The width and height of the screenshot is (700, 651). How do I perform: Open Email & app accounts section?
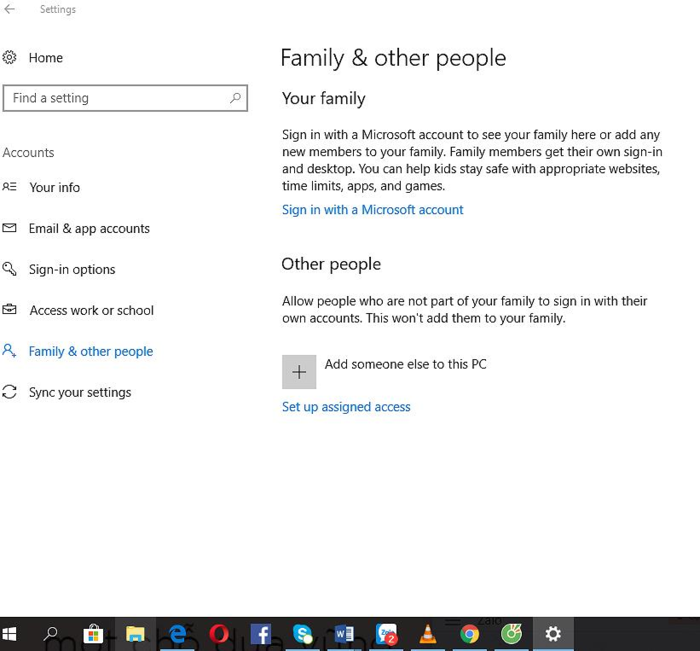click(x=88, y=228)
